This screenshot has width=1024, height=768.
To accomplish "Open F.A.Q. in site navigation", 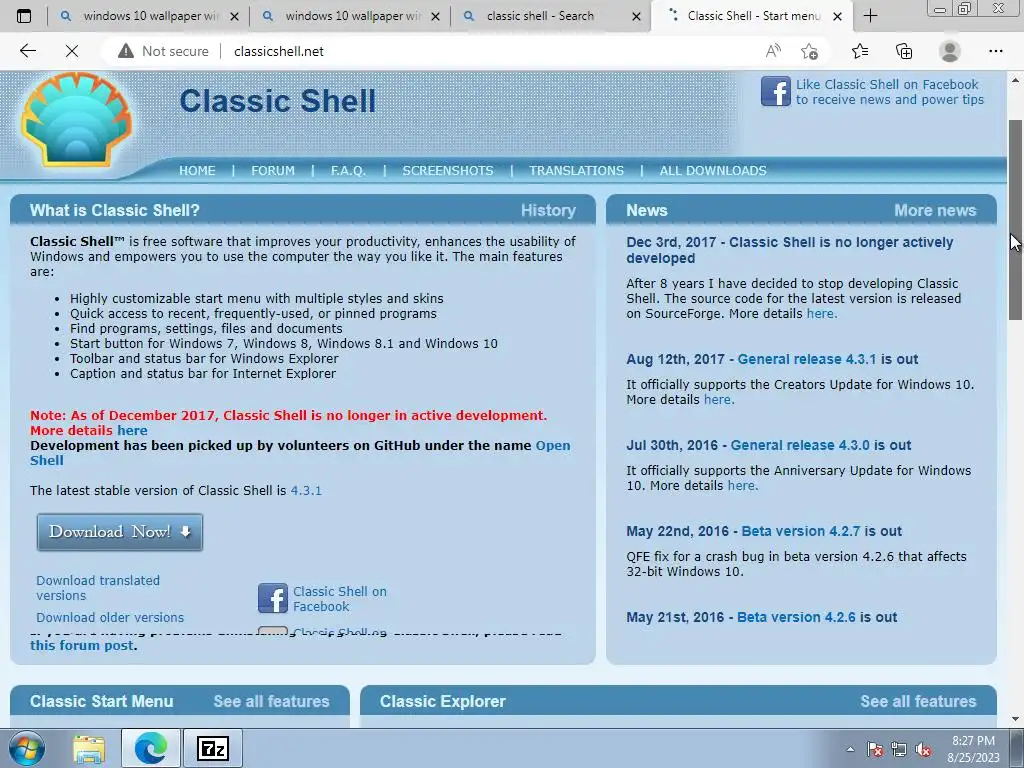I will tap(348, 170).
